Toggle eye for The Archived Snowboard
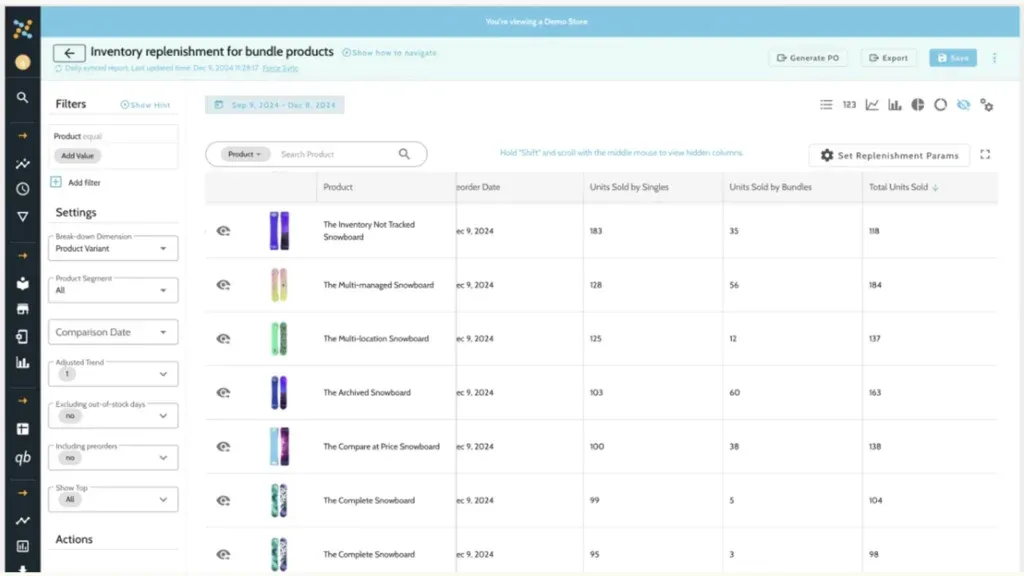Image resolution: width=1024 pixels, height=576 pixels. tap(223, 392)
